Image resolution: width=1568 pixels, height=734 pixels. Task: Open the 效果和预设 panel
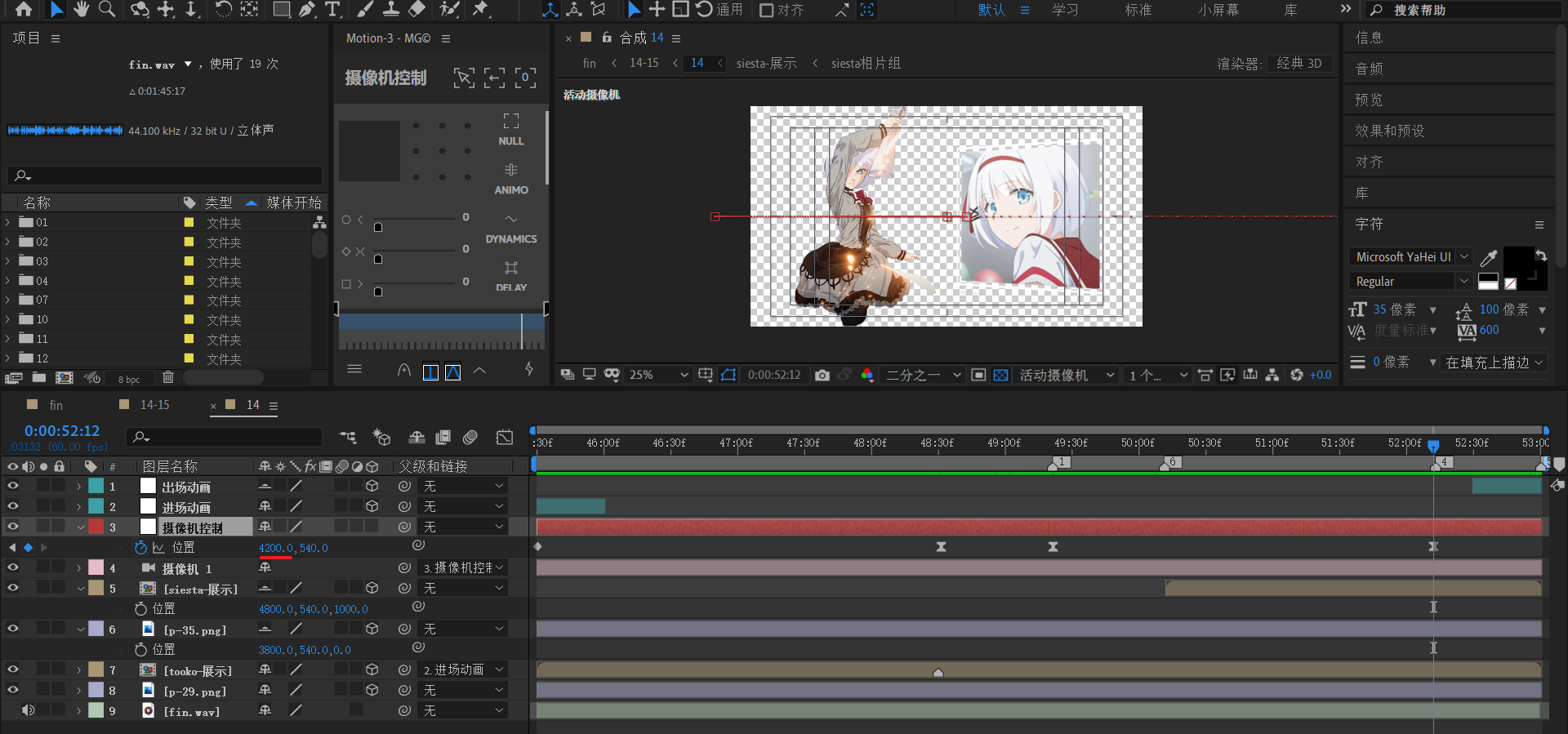pyautogui.click(x=1389, y=131)
